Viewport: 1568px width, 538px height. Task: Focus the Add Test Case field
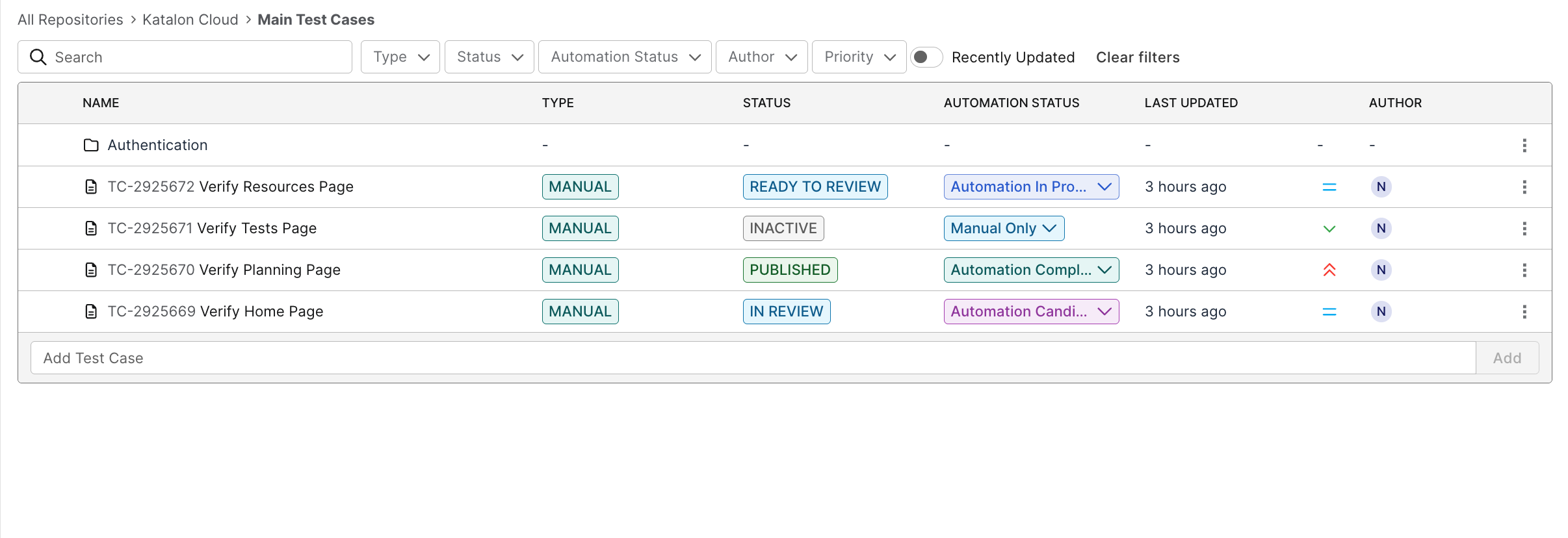pos(753,358)
